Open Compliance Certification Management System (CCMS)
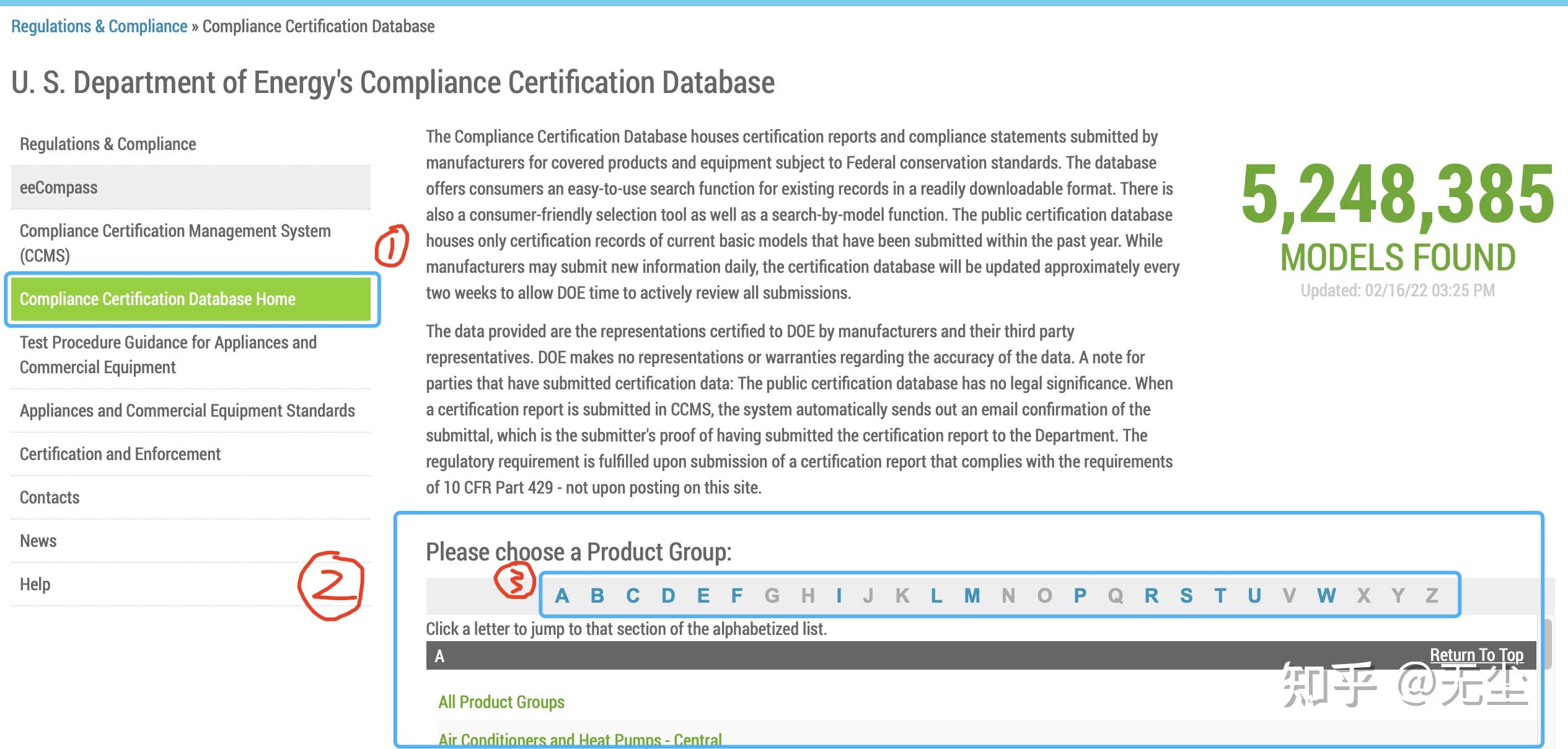Image resolution: width=1568 pixels, height=749 pixels. pyautogui.click(x=175, y=242)
